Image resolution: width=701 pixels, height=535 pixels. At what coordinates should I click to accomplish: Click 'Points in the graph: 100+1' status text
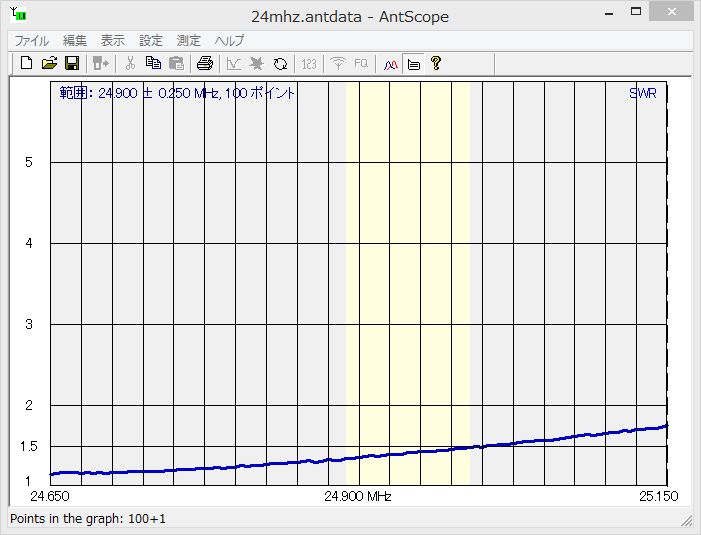(x=88, y=519)
